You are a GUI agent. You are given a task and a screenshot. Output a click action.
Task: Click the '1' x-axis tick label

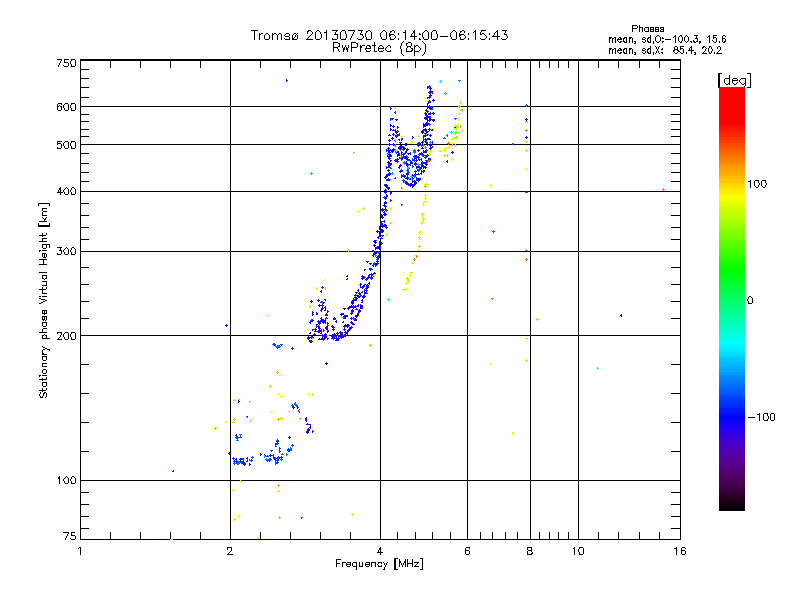pos(80,551)
